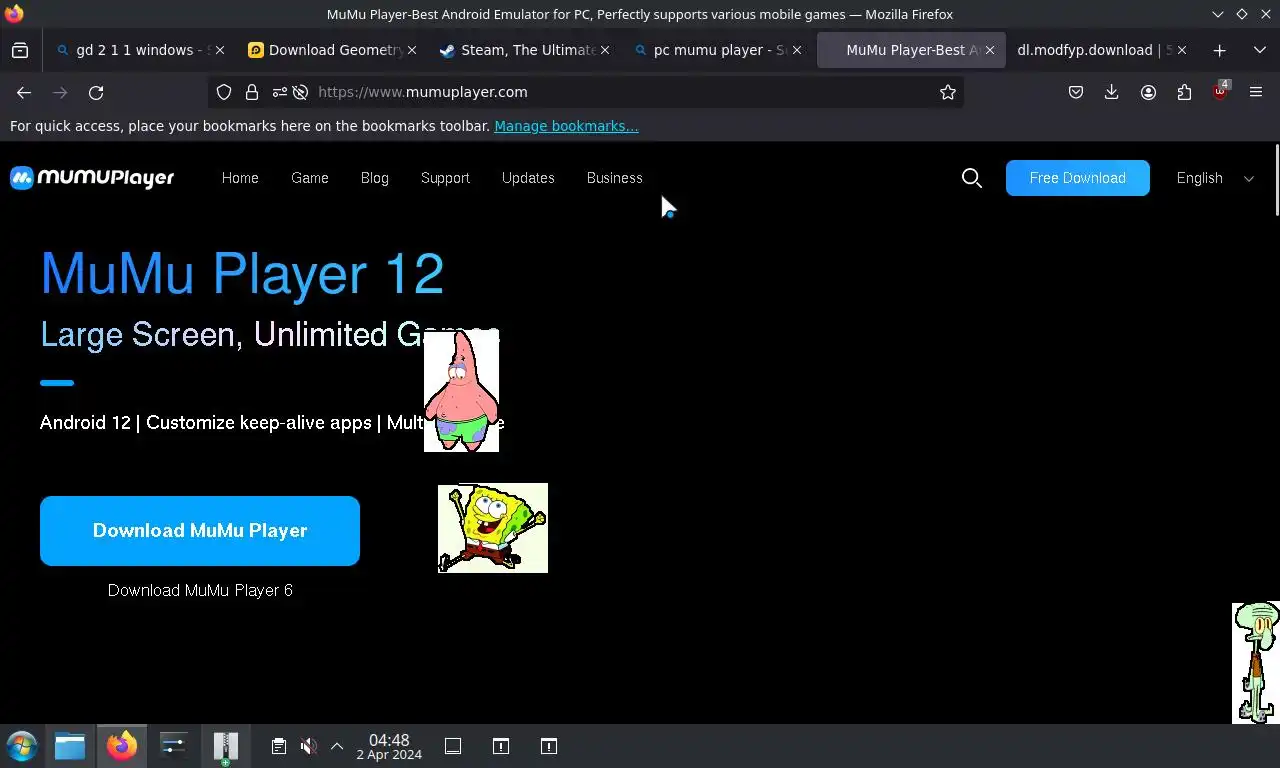Open the Firefox account icon
The width and height of the screenshot is (1280, 768).
pyautogui.click(x=1148, y=92)
